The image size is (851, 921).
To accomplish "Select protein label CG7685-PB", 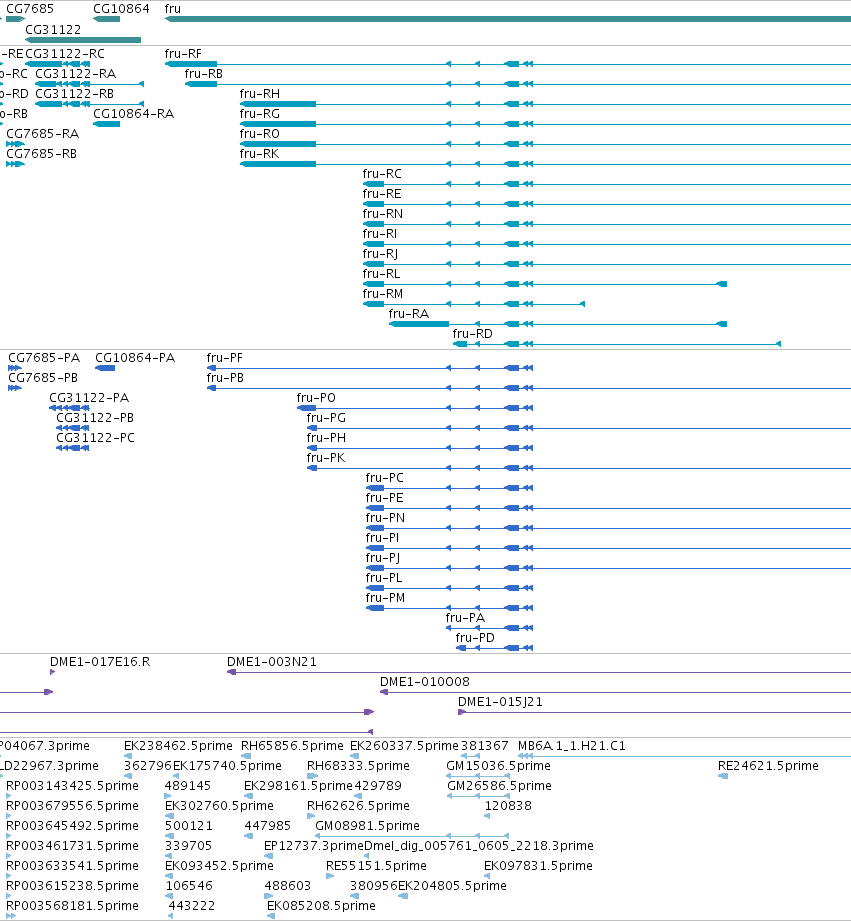I will [x=43, y=377].
